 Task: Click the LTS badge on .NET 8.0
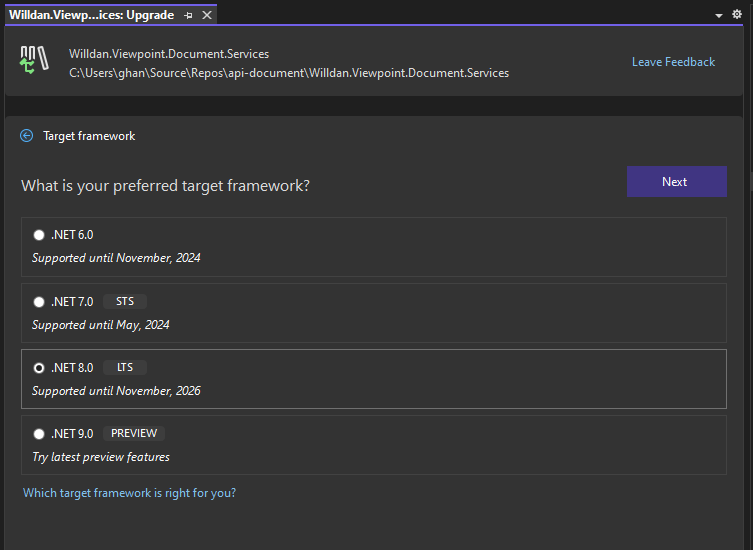coord(125,368)
